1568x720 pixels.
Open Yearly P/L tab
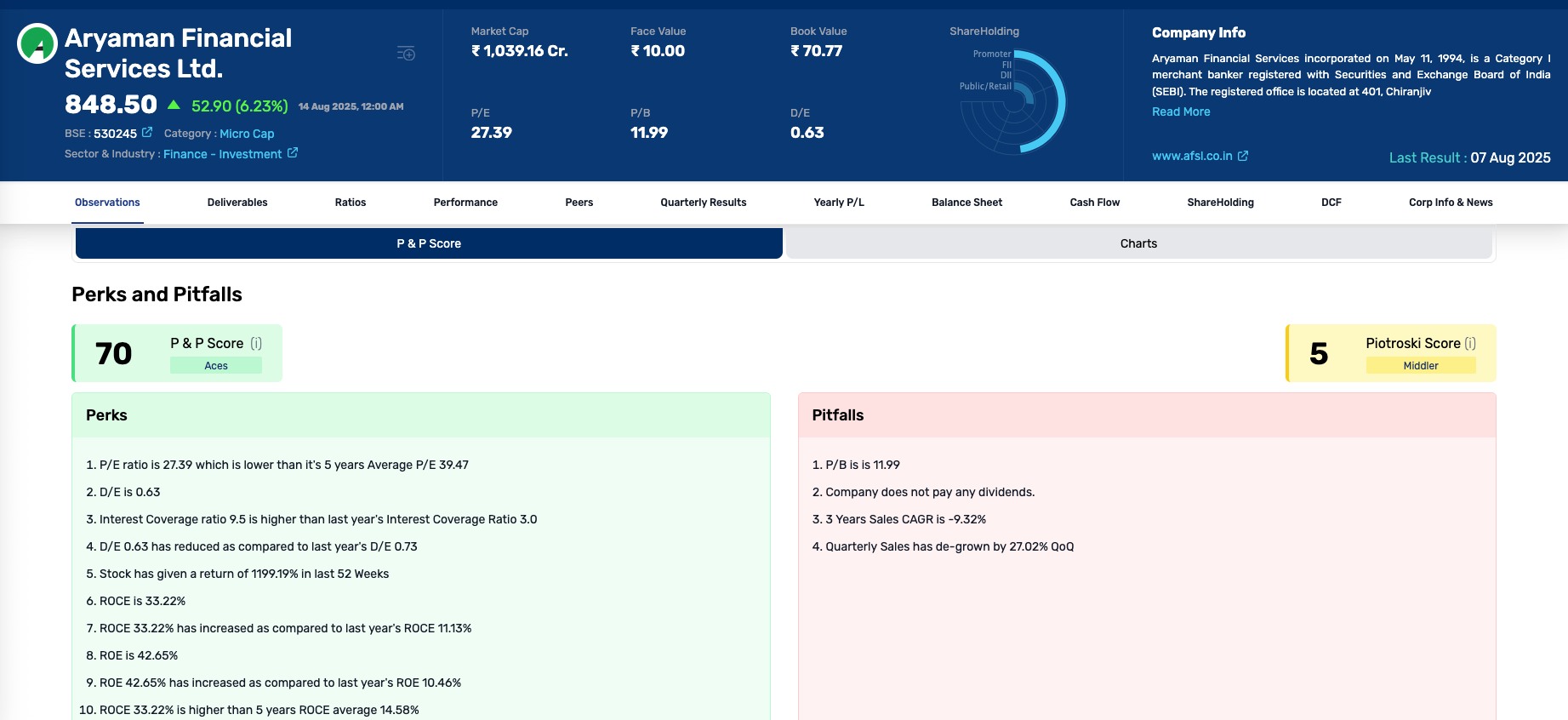tap(839, 203)
